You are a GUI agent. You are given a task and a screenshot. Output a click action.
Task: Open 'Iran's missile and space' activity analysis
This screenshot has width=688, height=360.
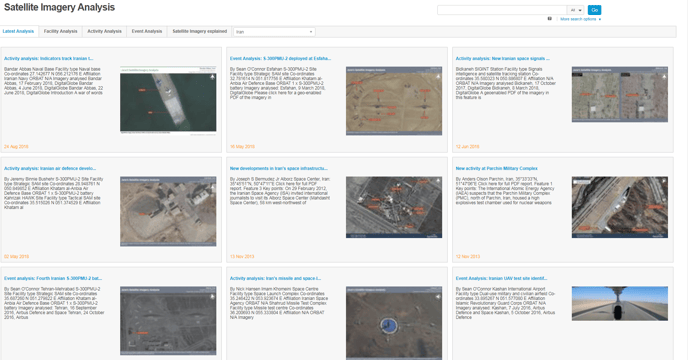click(276, 278)
